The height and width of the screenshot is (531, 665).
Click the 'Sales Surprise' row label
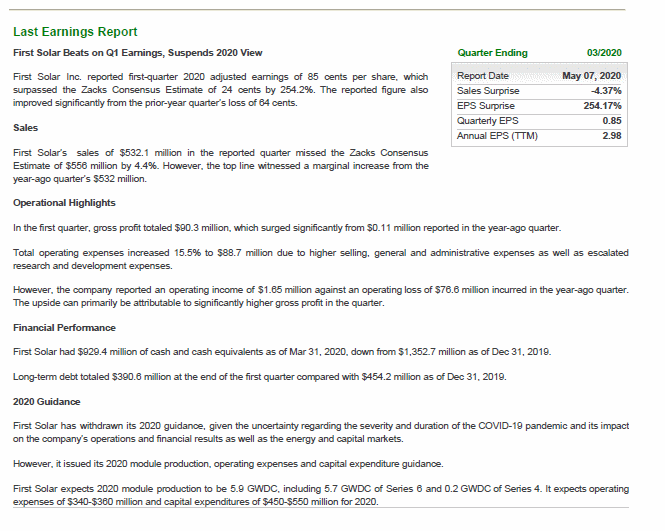point(488,91)
